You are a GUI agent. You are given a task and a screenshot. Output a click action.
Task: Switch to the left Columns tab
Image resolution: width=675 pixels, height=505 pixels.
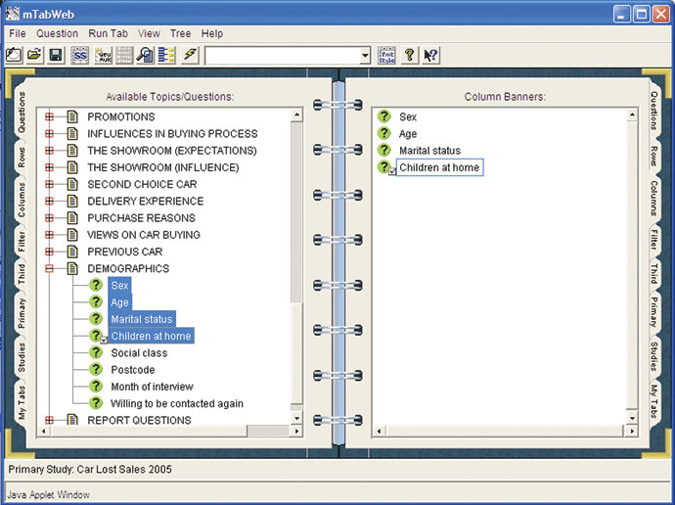pos(21,200)
